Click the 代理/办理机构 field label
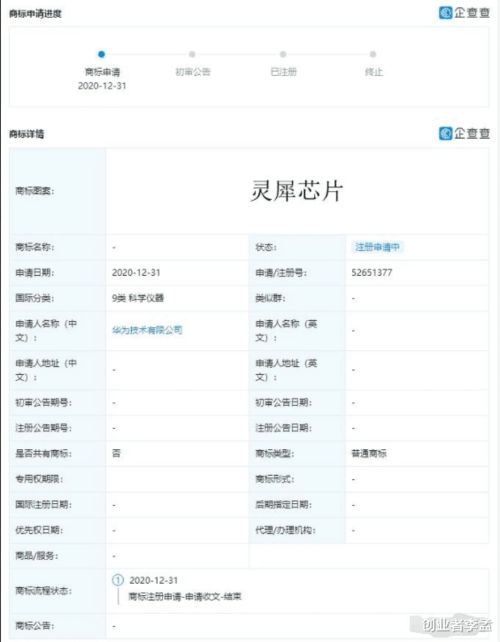Viewport: 500px width, 642px height. pos(285,530)
